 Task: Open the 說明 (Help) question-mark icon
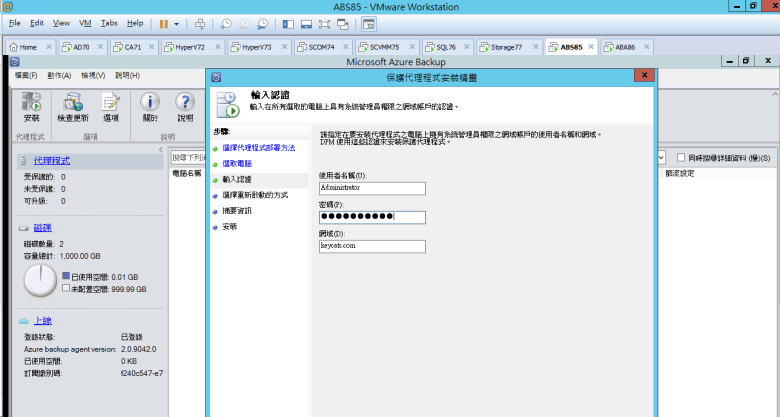tap(185, 105)
